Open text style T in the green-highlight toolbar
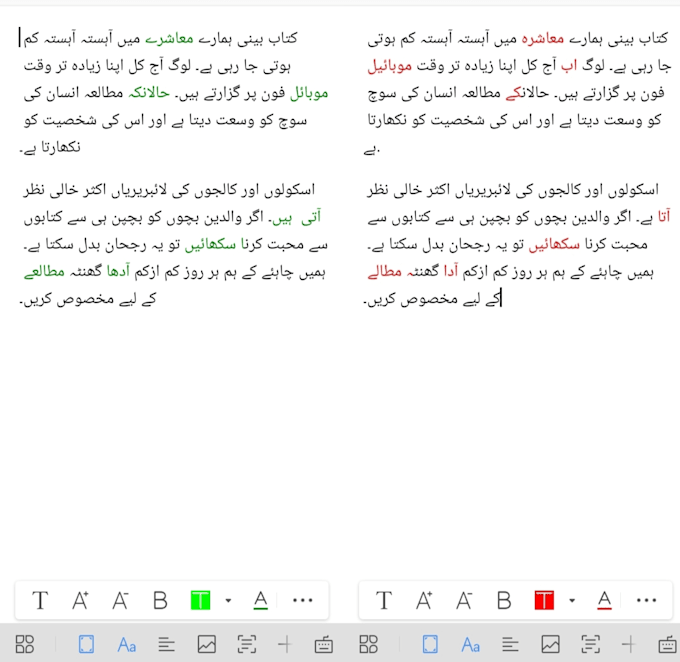The image size is (680, 662). [40, 600]
